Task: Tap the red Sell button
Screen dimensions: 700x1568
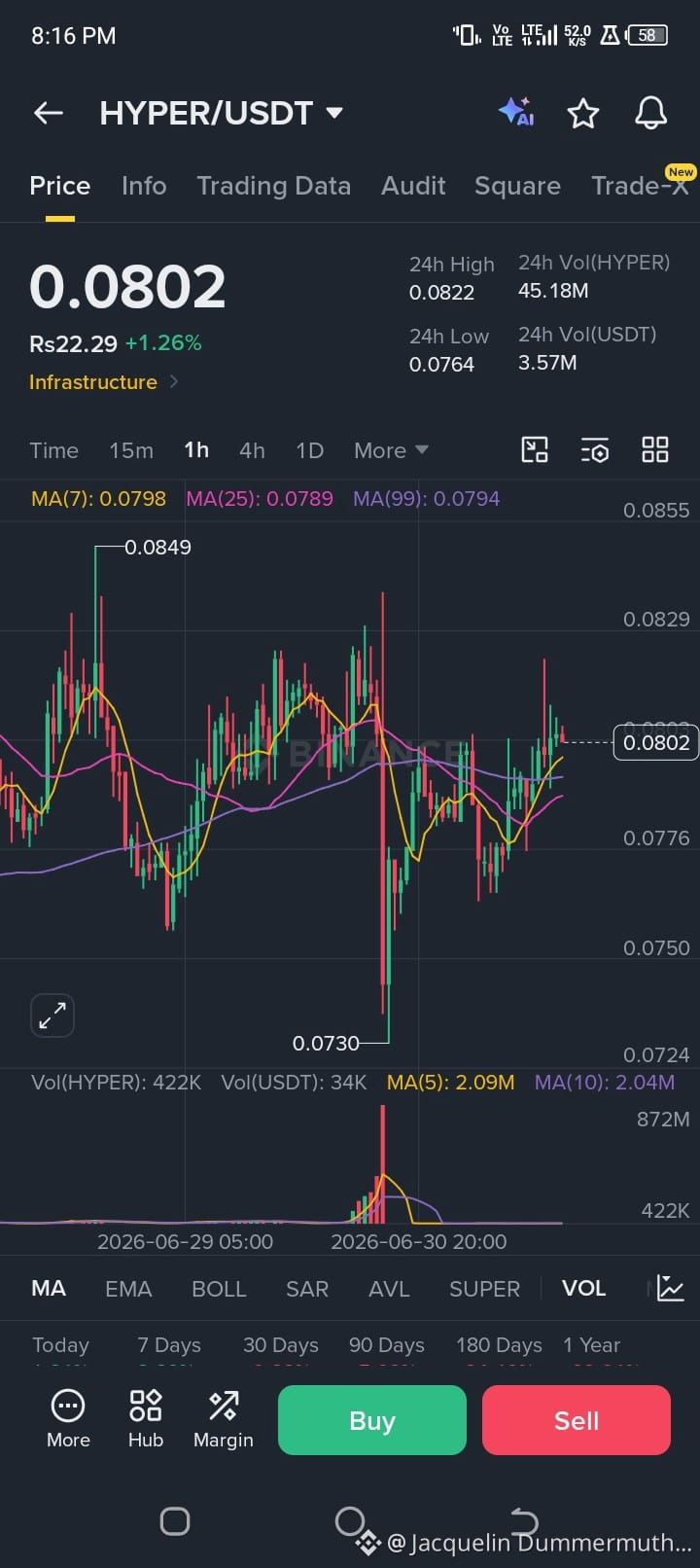Action: [577, 1420]
